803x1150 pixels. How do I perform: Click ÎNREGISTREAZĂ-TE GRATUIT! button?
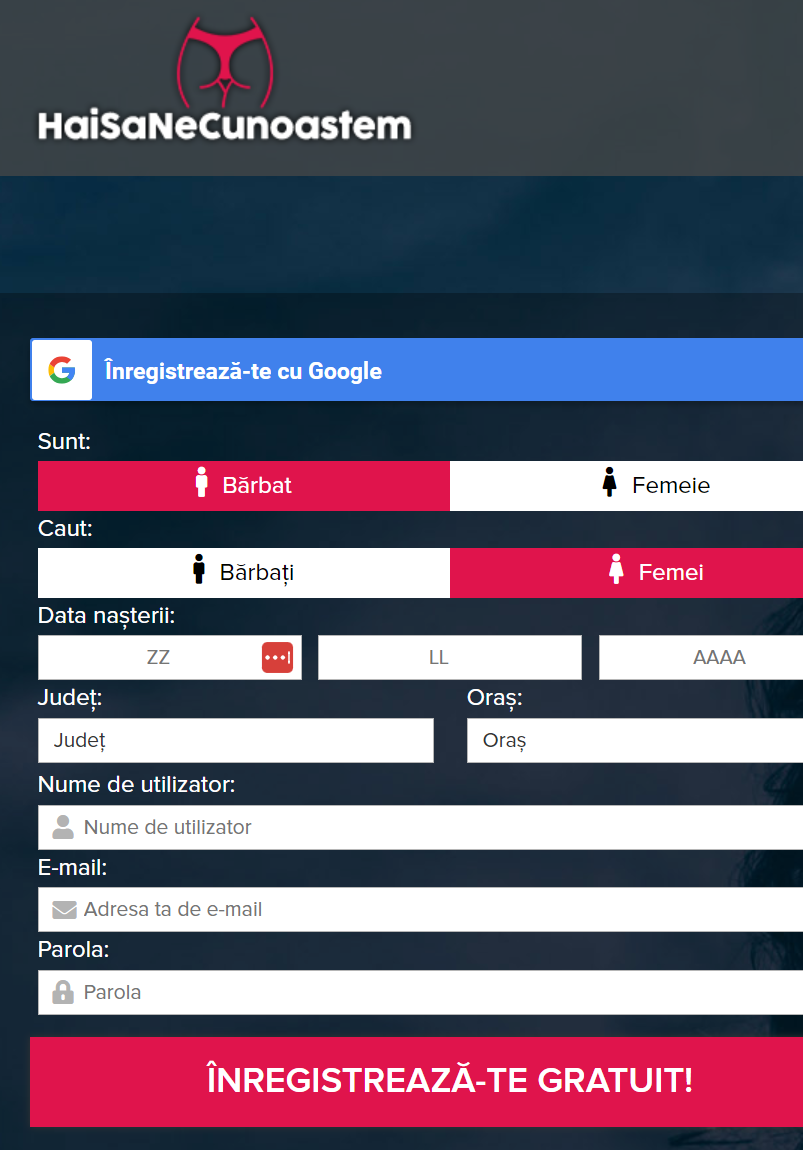[417, 1081]
